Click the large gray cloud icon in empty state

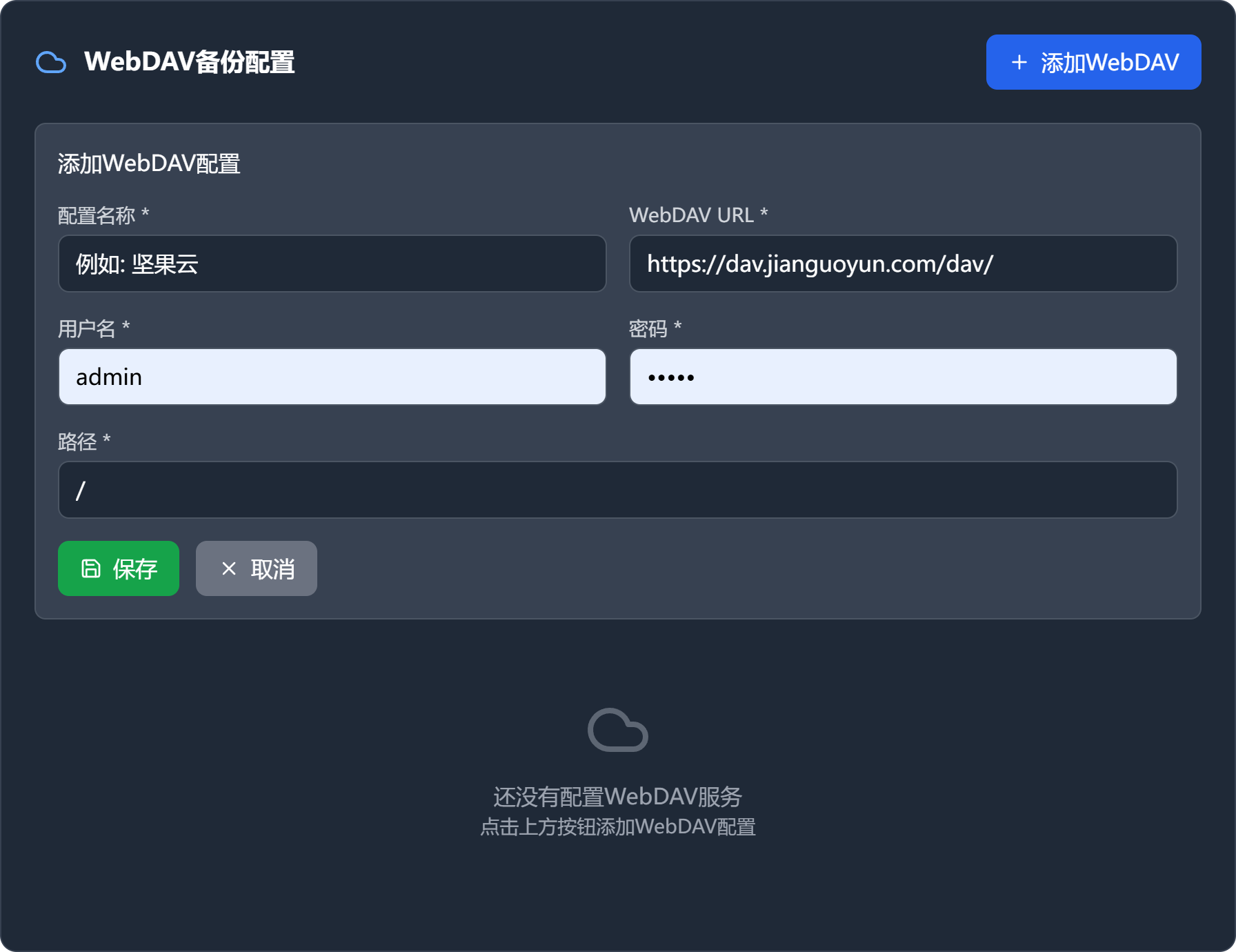[617, 730]
